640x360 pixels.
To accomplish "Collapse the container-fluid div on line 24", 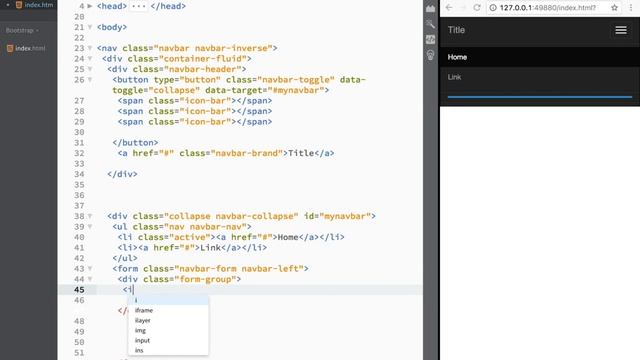I will coord(90,59).
